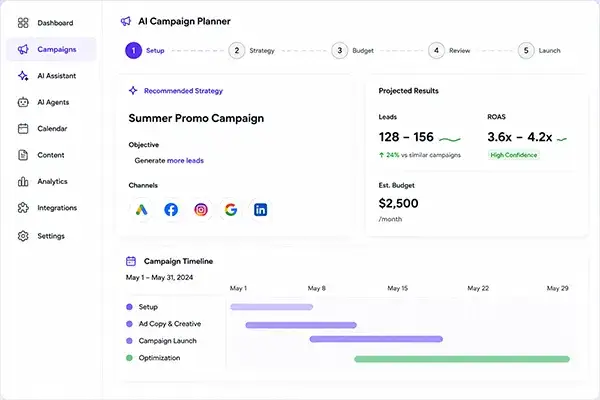Screen dimensions: 600x400
Task: Click the green Optimization timeline bar
Action: pyautogui.click(x=462, y=359)
